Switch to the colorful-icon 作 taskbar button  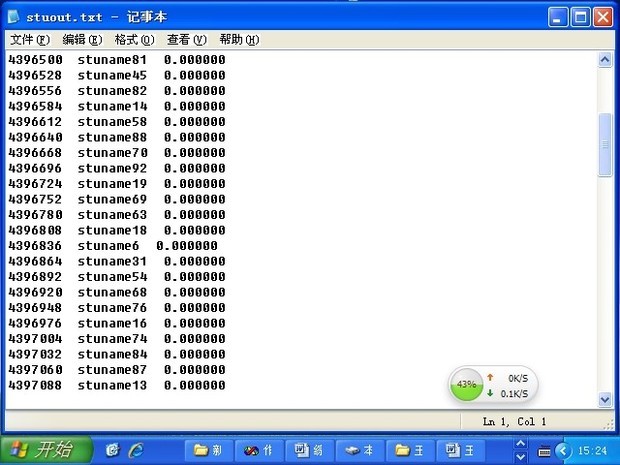tap(259, 450)
